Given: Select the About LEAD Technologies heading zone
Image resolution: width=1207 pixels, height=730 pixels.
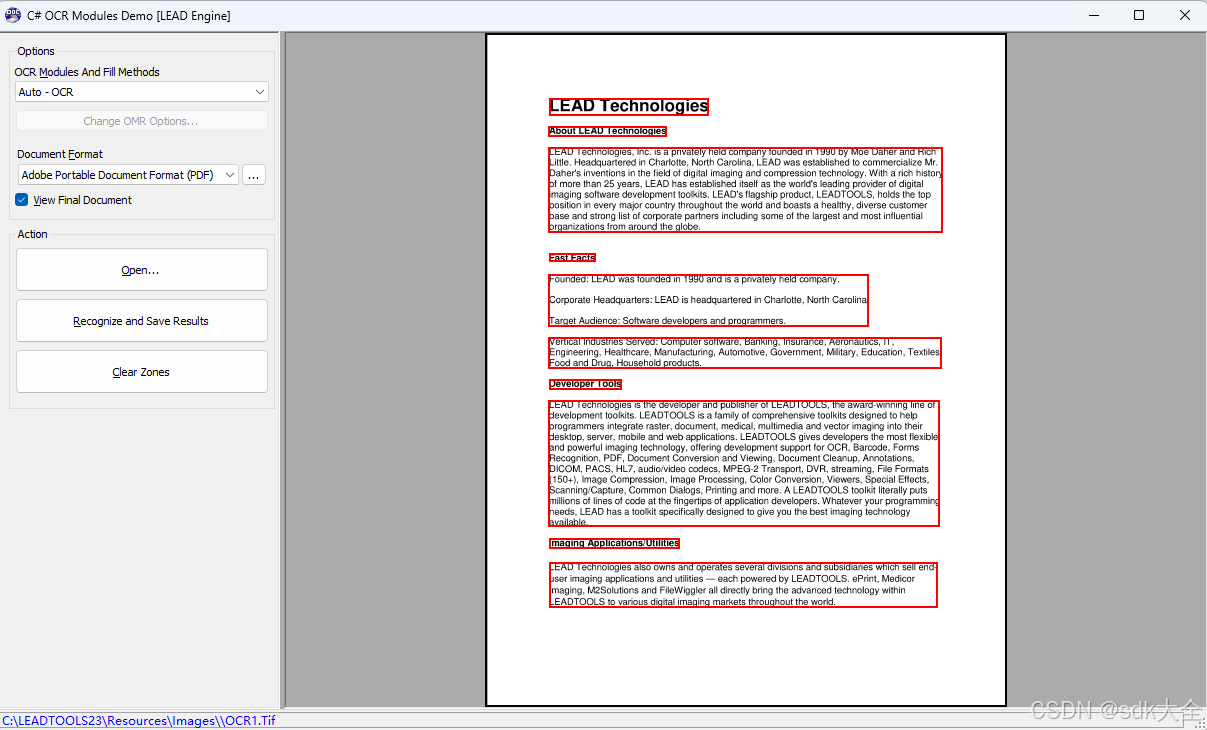Looking at the screenshot, I should 607,131.
